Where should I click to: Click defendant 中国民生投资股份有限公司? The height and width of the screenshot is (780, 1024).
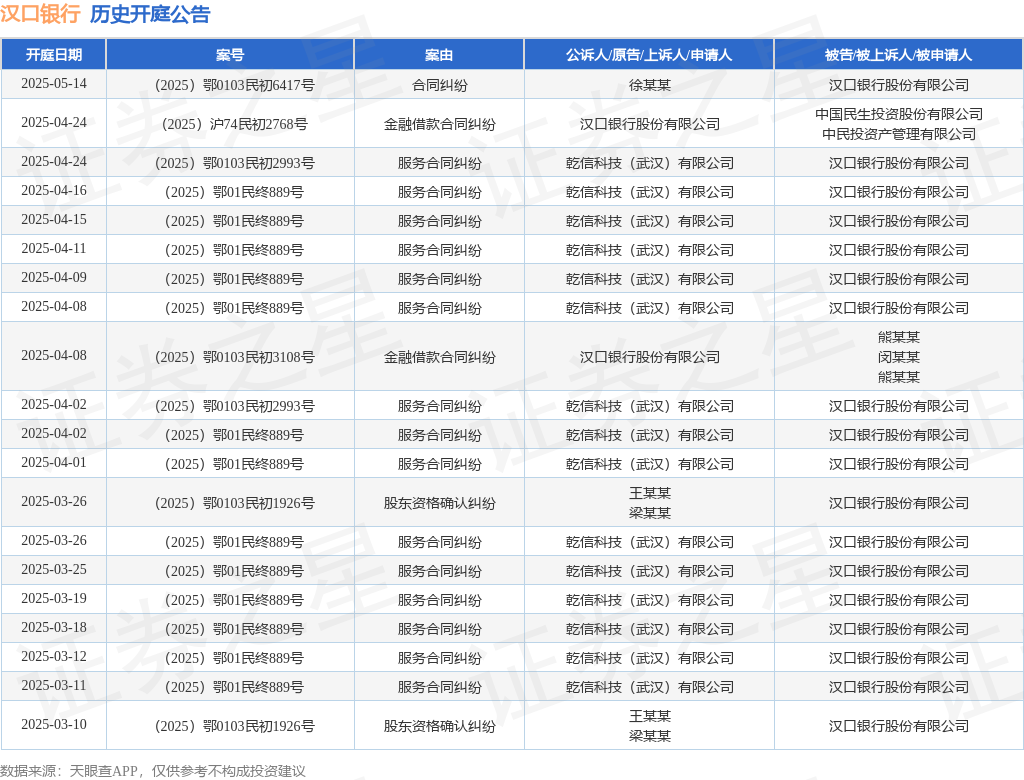(x=899, y=114)
